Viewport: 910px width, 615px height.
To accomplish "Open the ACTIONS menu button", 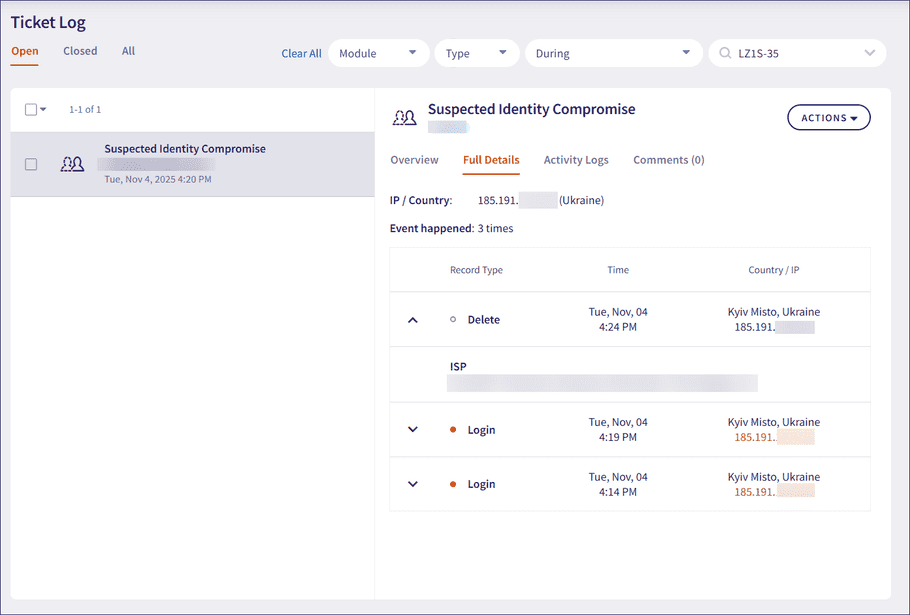I will (x=828, y=117).
